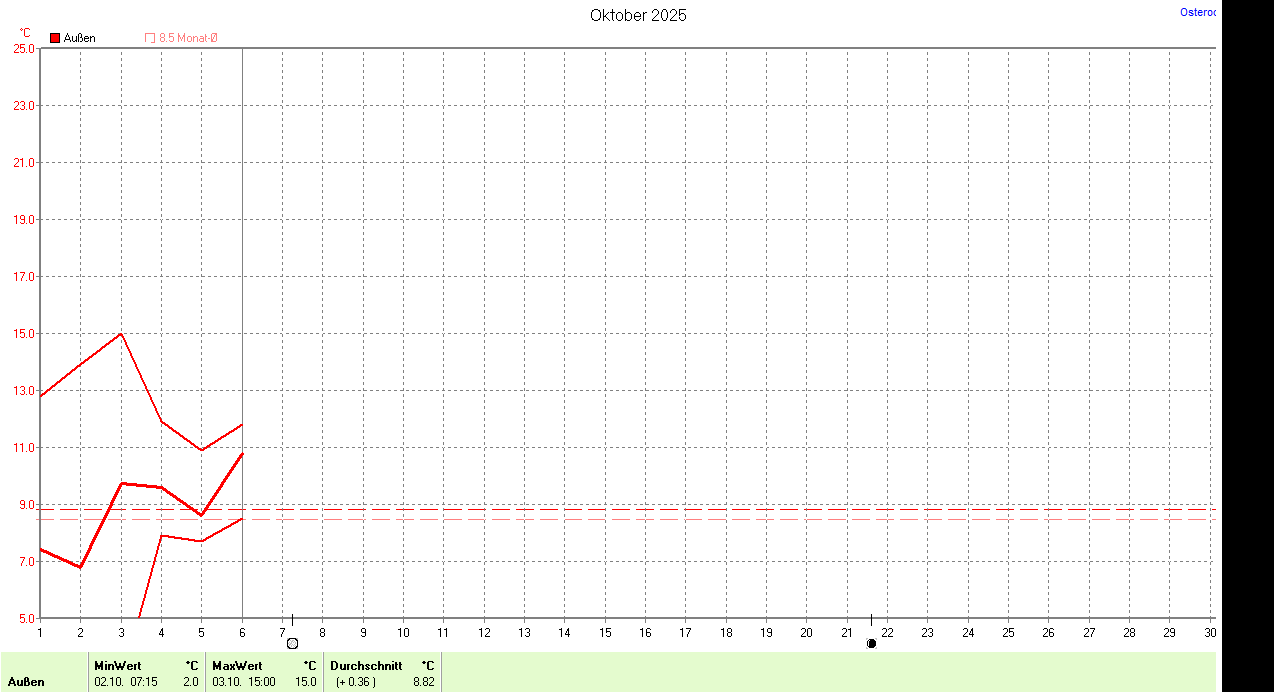Click the Außen legend label text
The width and height of the screenshot is (1274, 692).
pos(80,38)
